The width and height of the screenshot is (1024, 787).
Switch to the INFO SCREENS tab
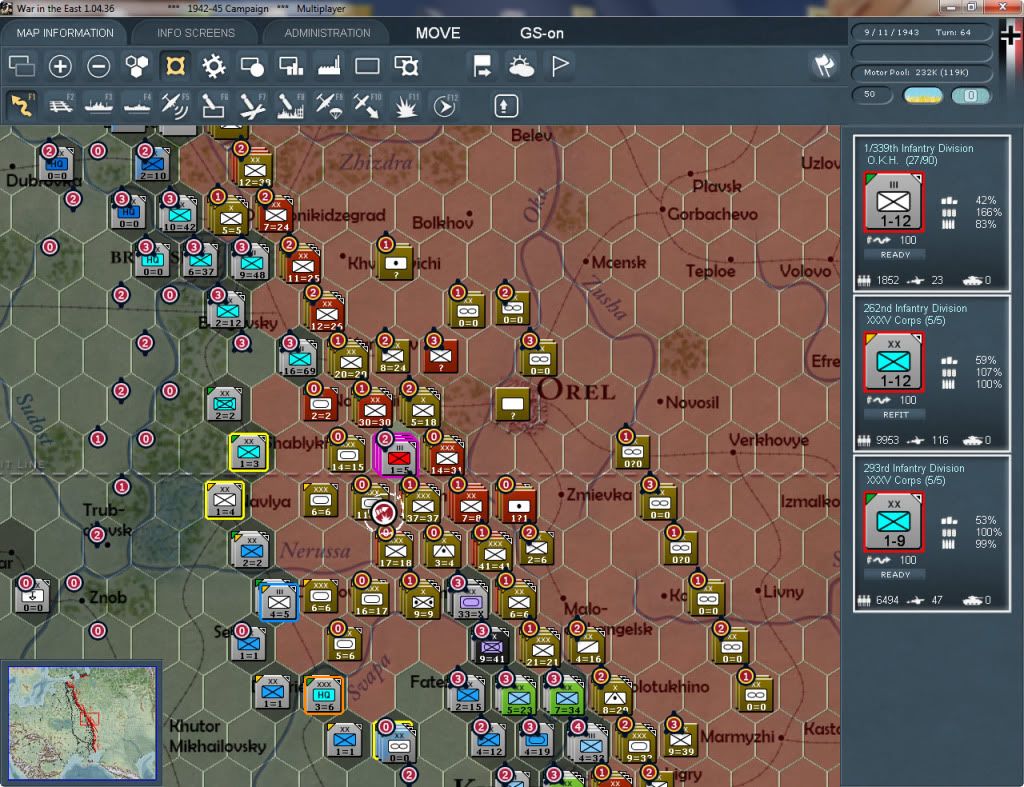pos(195,33)
